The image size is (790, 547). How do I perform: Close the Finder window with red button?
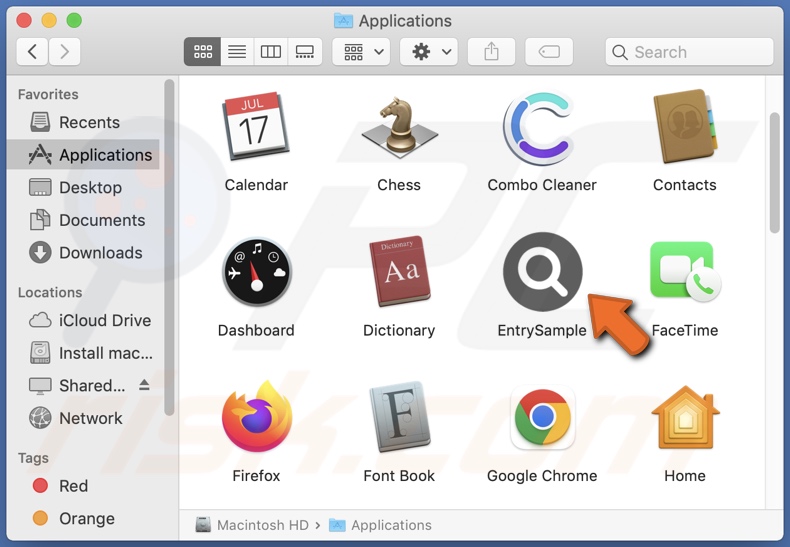[x=24, y=21]
